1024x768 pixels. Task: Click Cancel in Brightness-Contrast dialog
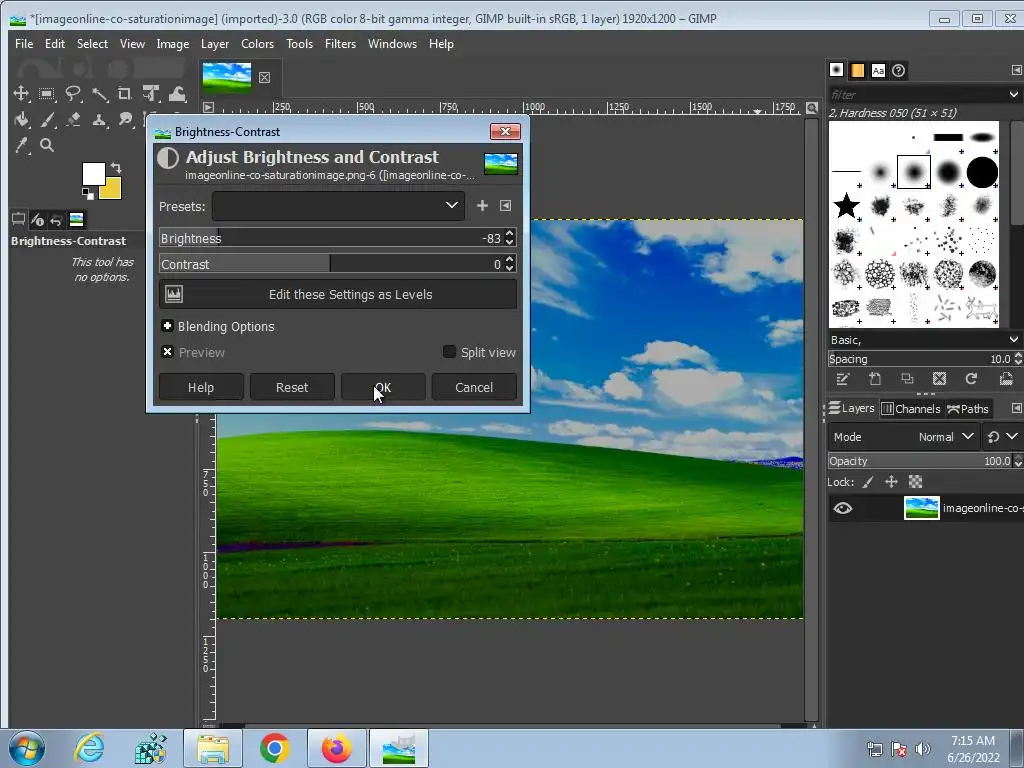coord(473,387)
